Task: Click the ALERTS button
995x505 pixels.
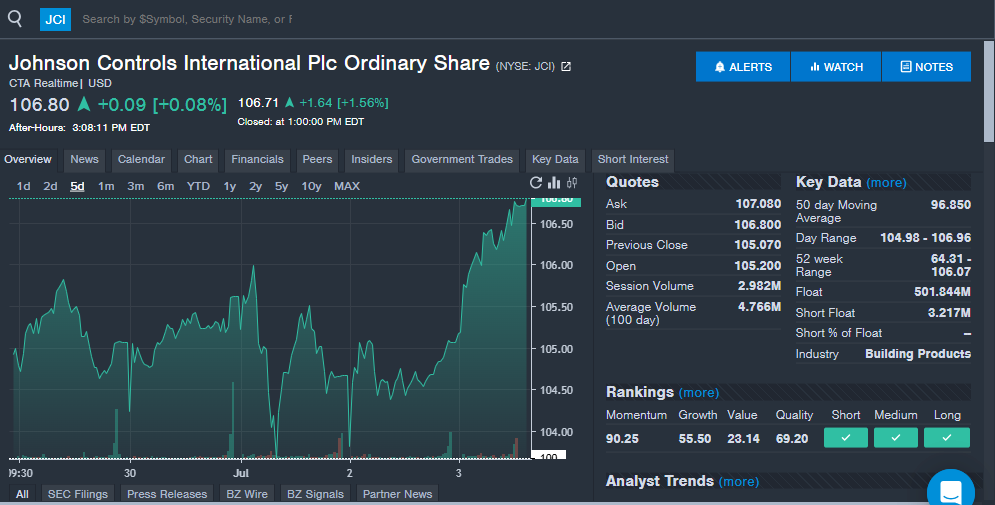Action: tap(742, 67)
